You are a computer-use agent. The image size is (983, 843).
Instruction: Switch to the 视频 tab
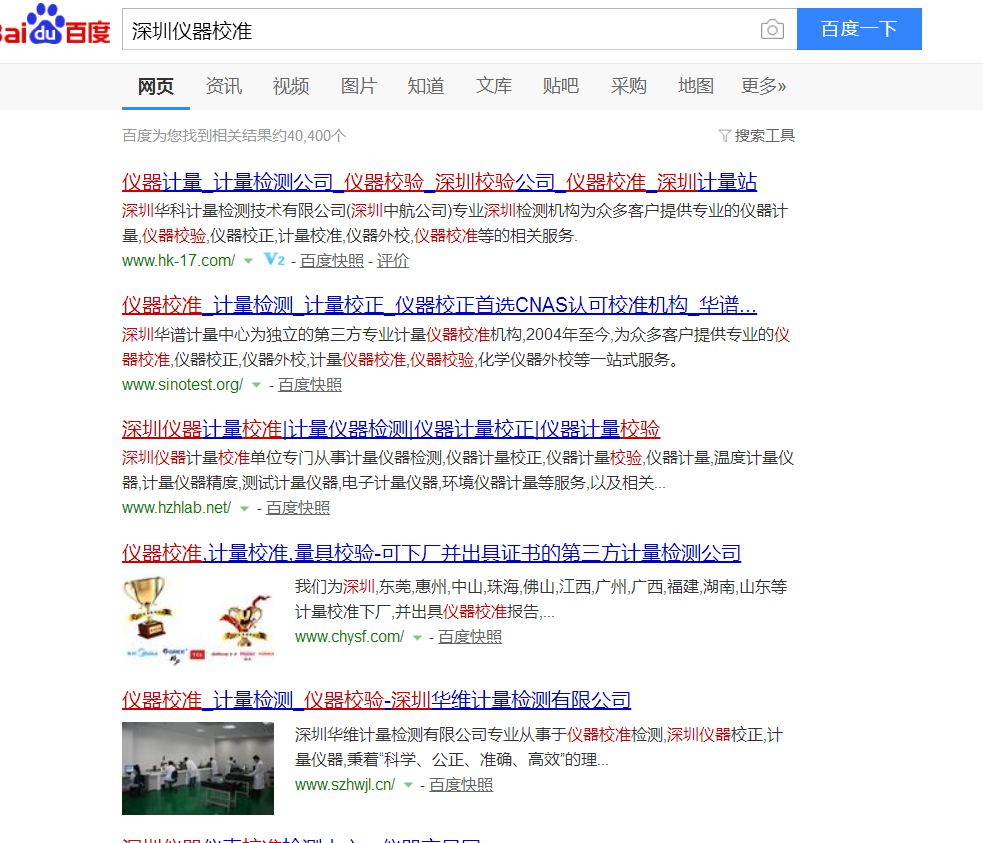coord(291,86)
